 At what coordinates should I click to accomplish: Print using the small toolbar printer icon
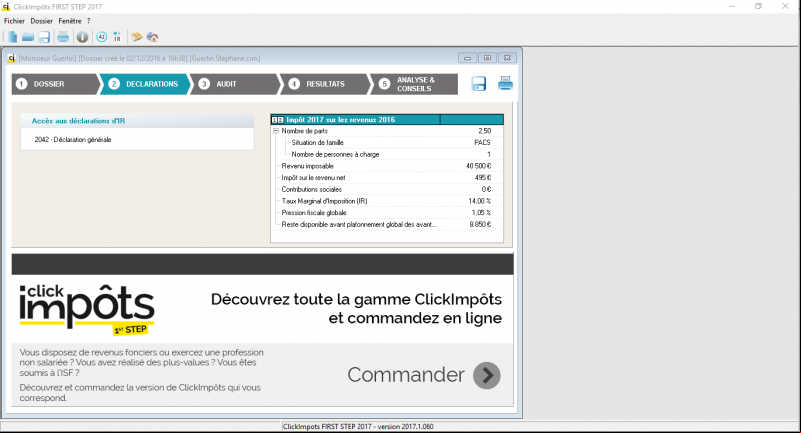coord(63,37)
